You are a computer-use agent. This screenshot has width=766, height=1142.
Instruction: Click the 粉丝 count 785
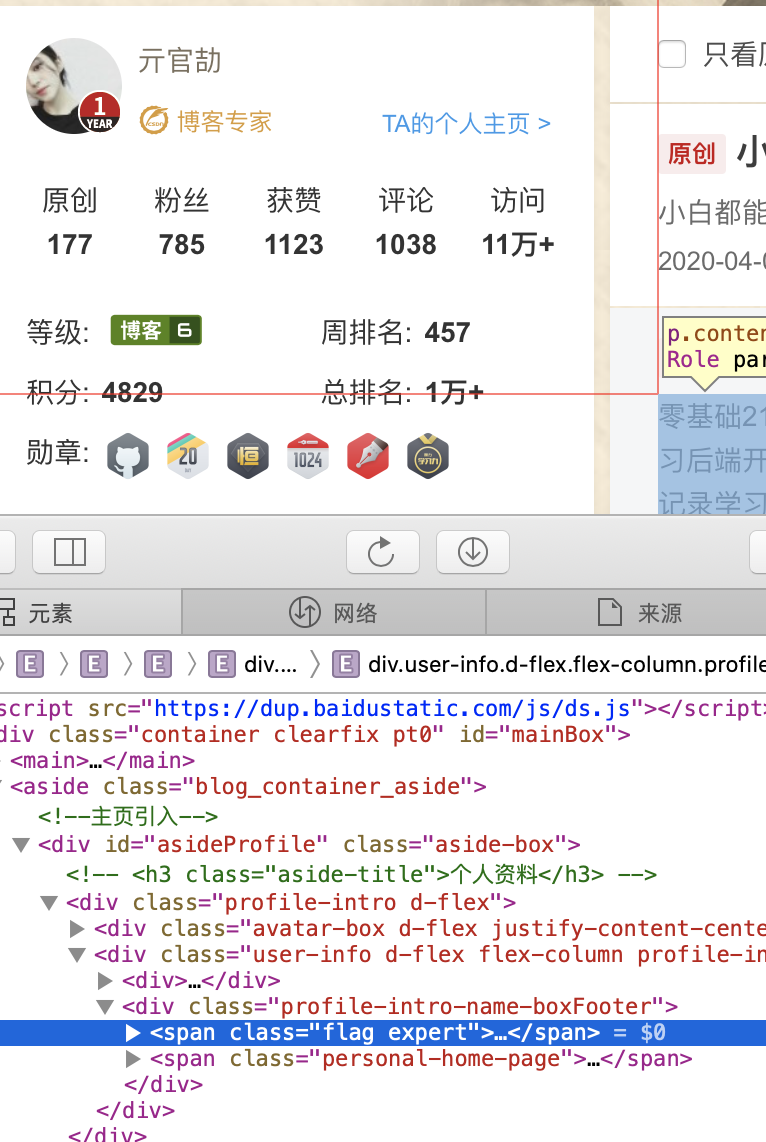coord(182,245)
